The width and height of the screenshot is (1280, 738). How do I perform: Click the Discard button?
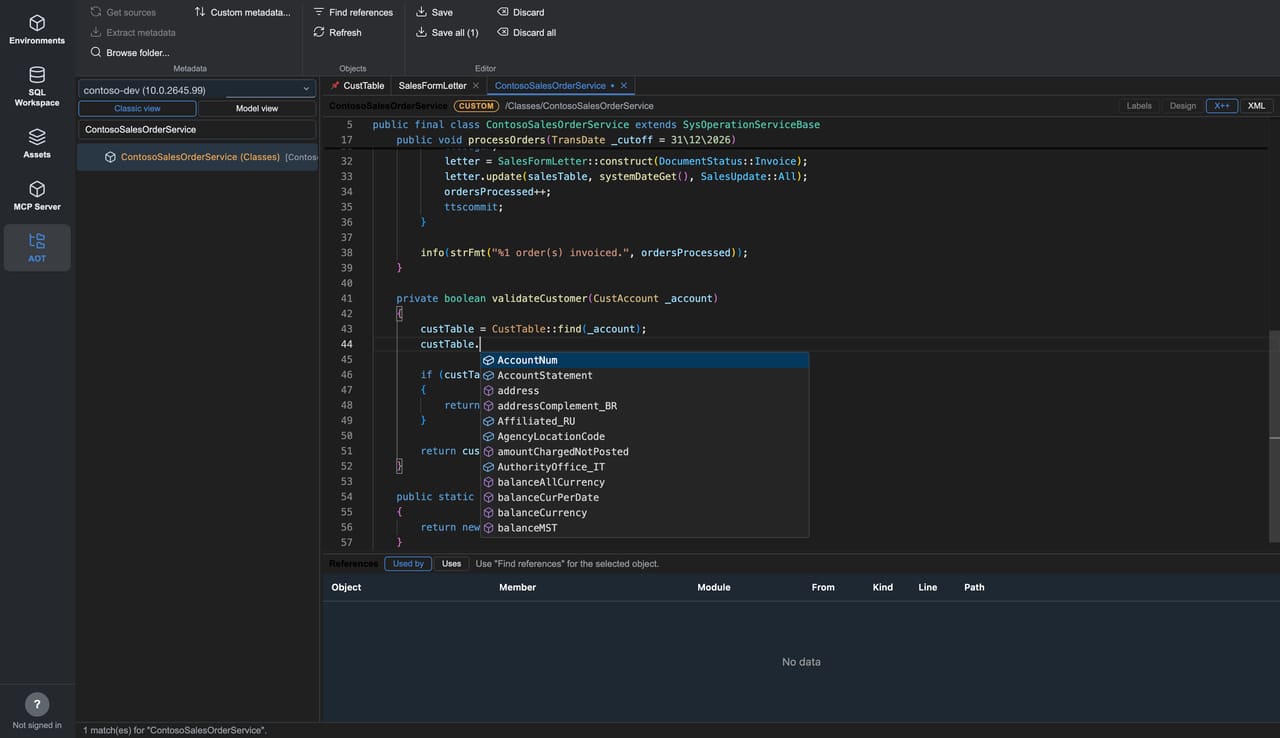pyautogui.click(x=521, y=12)
